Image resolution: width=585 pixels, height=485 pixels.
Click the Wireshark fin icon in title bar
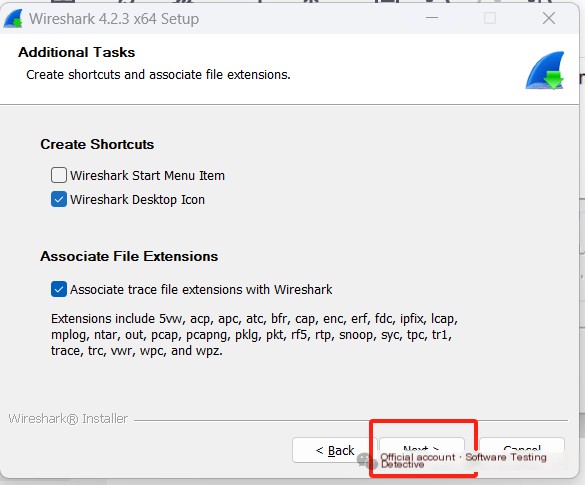(13, 19)
